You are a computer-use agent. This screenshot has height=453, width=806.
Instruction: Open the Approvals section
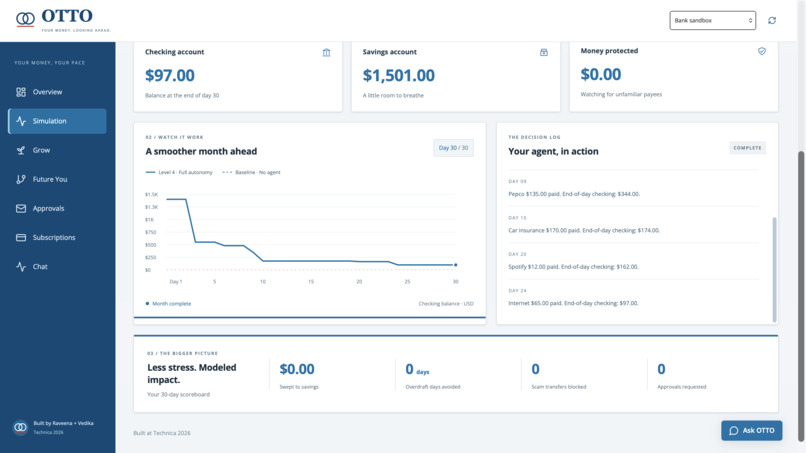(57, 208)
